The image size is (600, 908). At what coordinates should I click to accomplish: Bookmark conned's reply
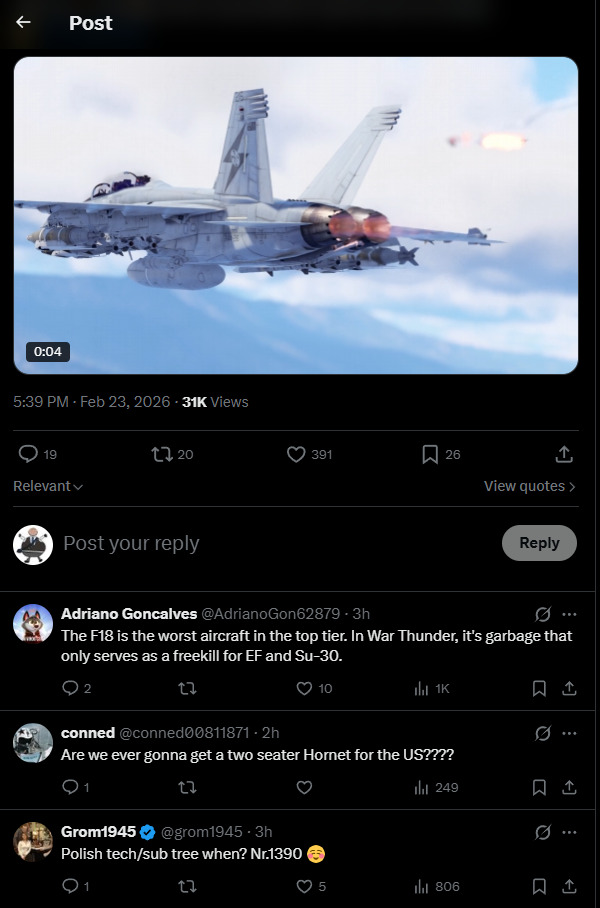pyautogui.click(x=539, y=787)
